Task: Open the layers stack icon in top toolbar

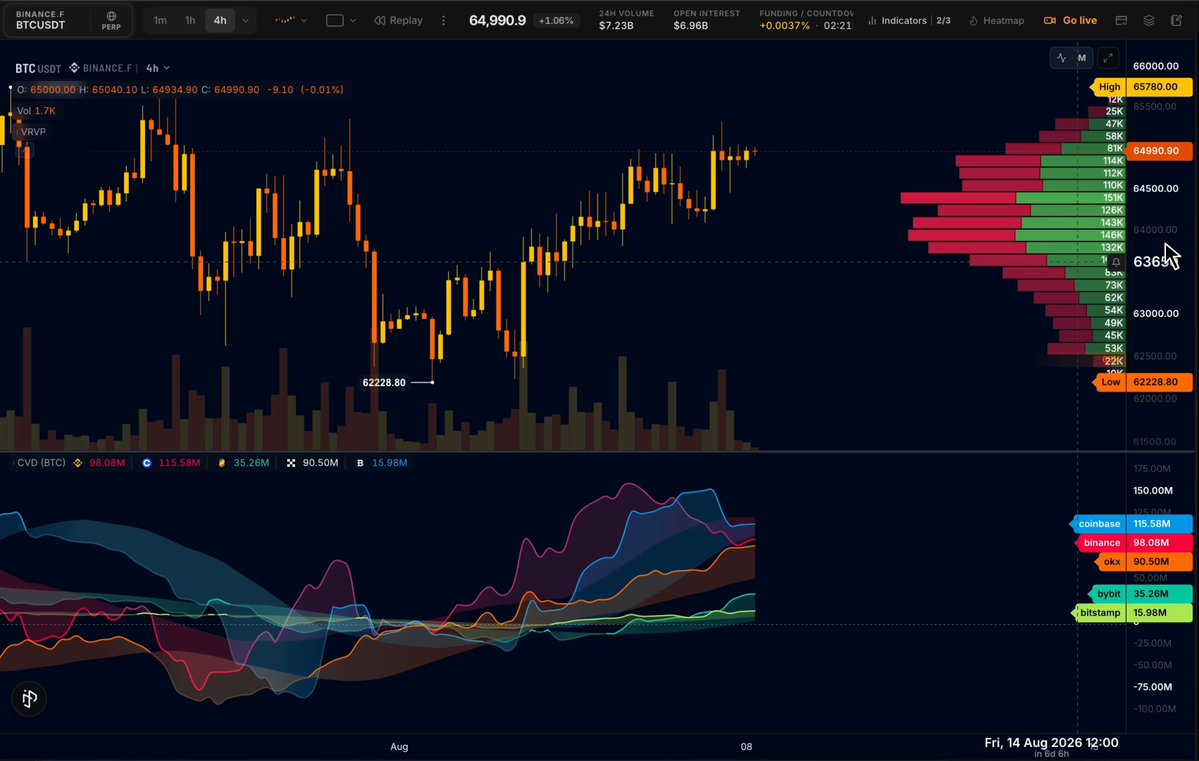Action: point(1149,21)
